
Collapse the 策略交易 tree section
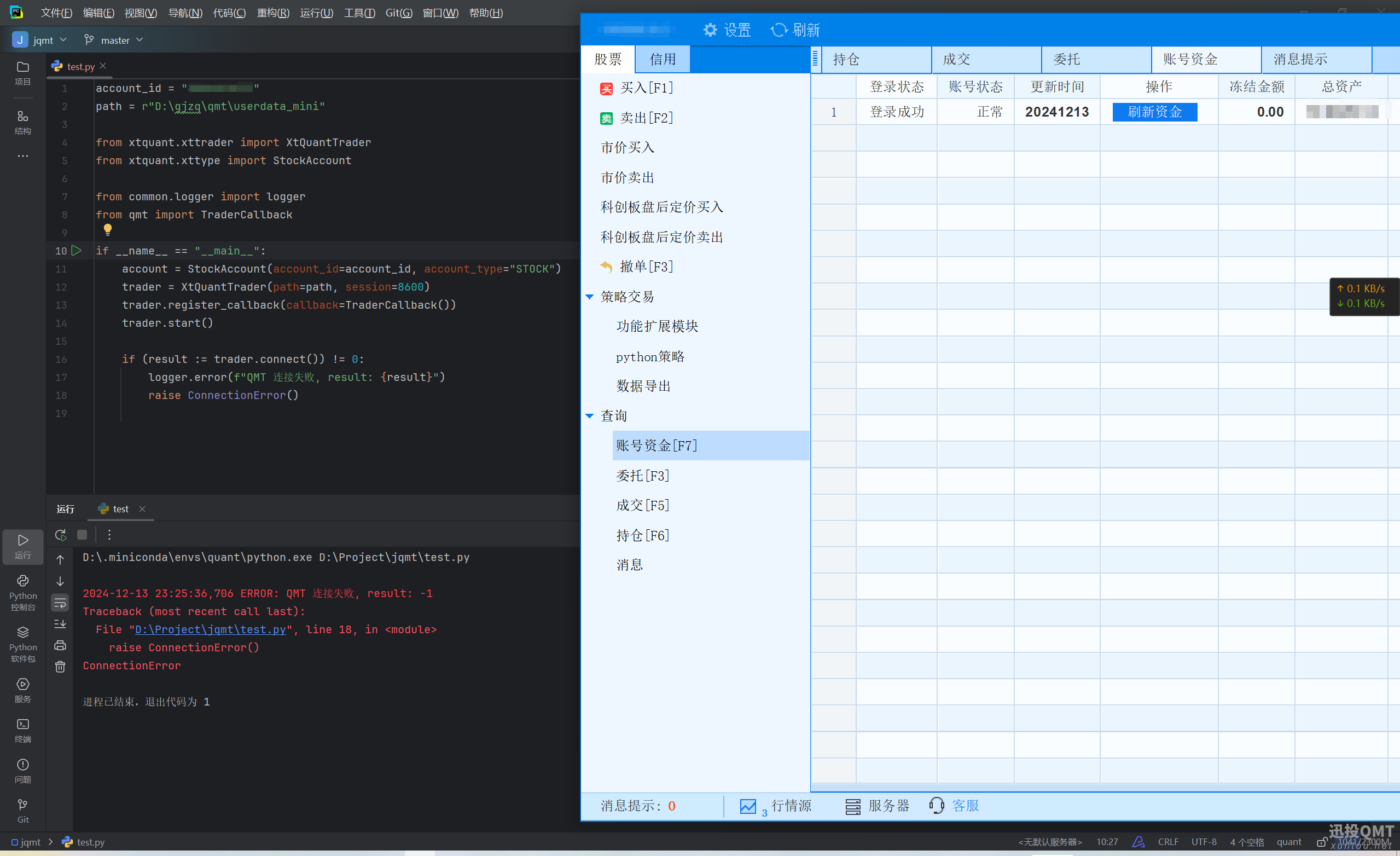(x=589, y=297)
